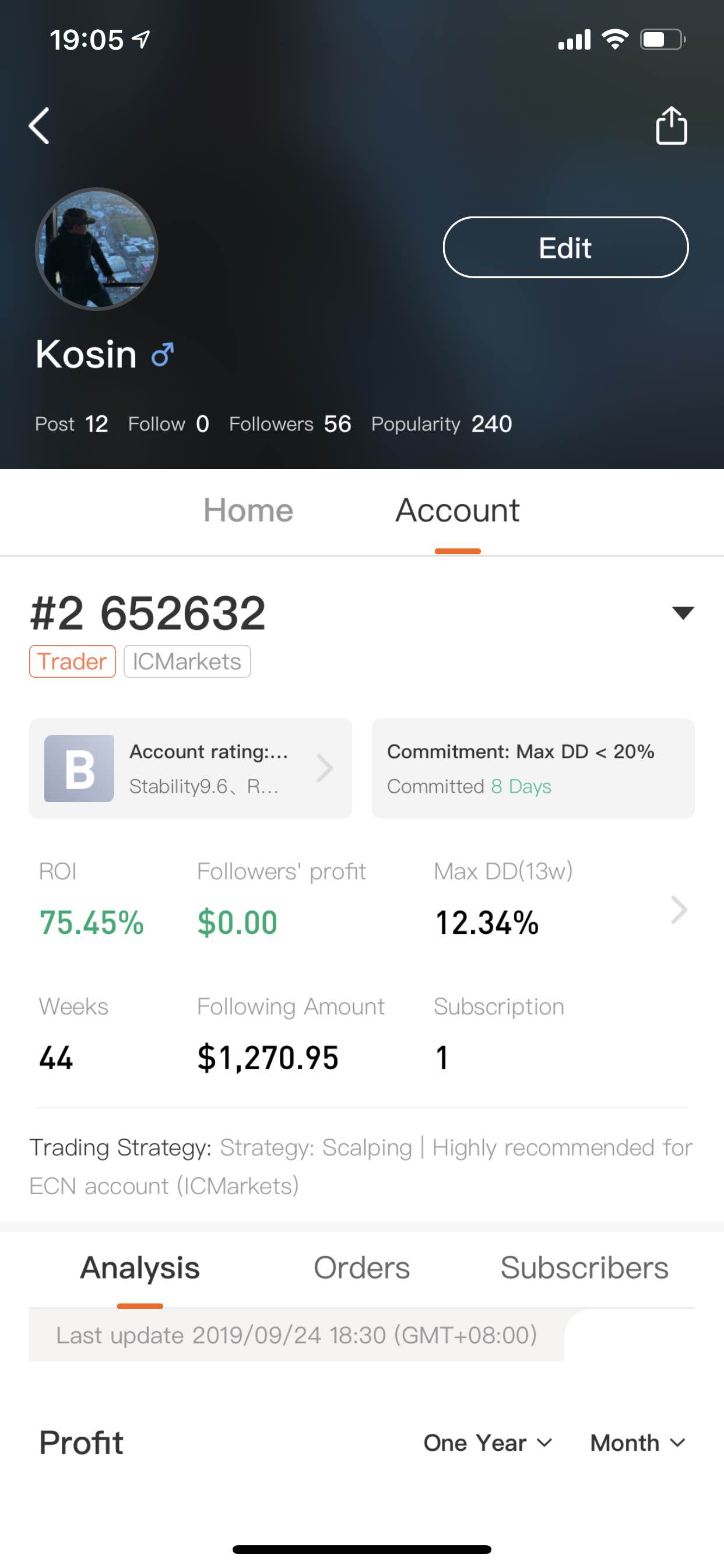
Task: Switch to the Orders tab
Action: coord(361,1268)
